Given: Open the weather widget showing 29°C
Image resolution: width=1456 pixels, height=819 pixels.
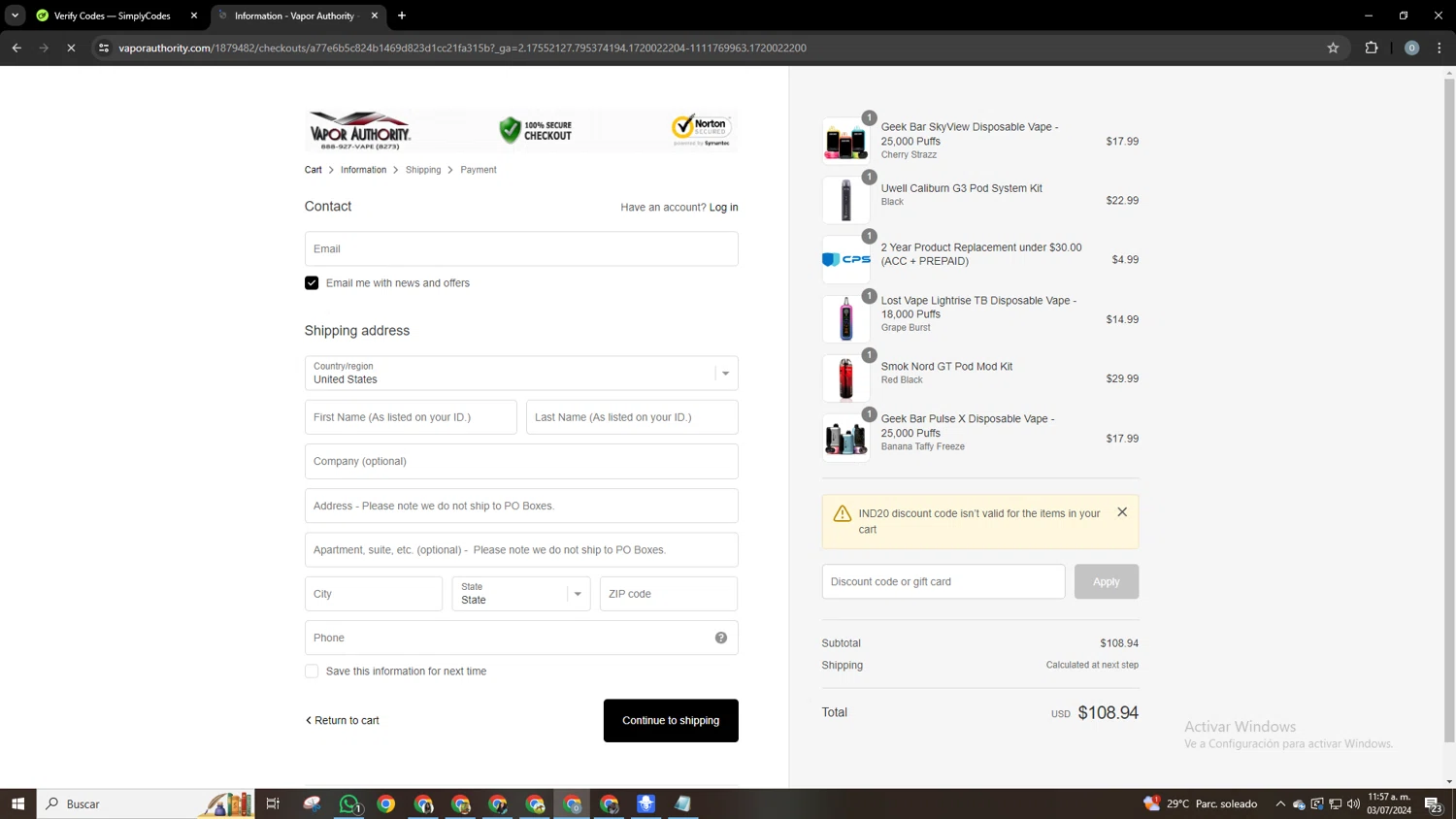Looking at the screenshot, I should click(1200, 803).
